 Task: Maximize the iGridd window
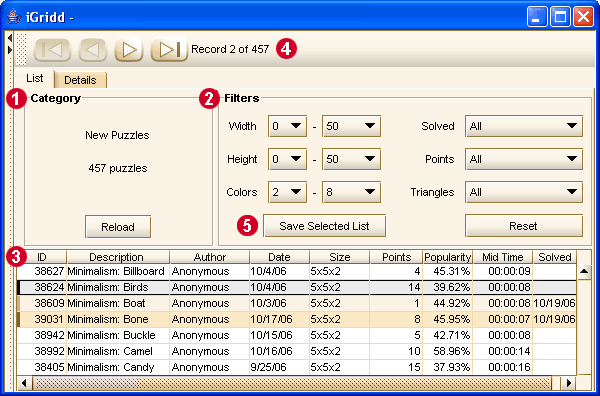(x=560, y=16)
